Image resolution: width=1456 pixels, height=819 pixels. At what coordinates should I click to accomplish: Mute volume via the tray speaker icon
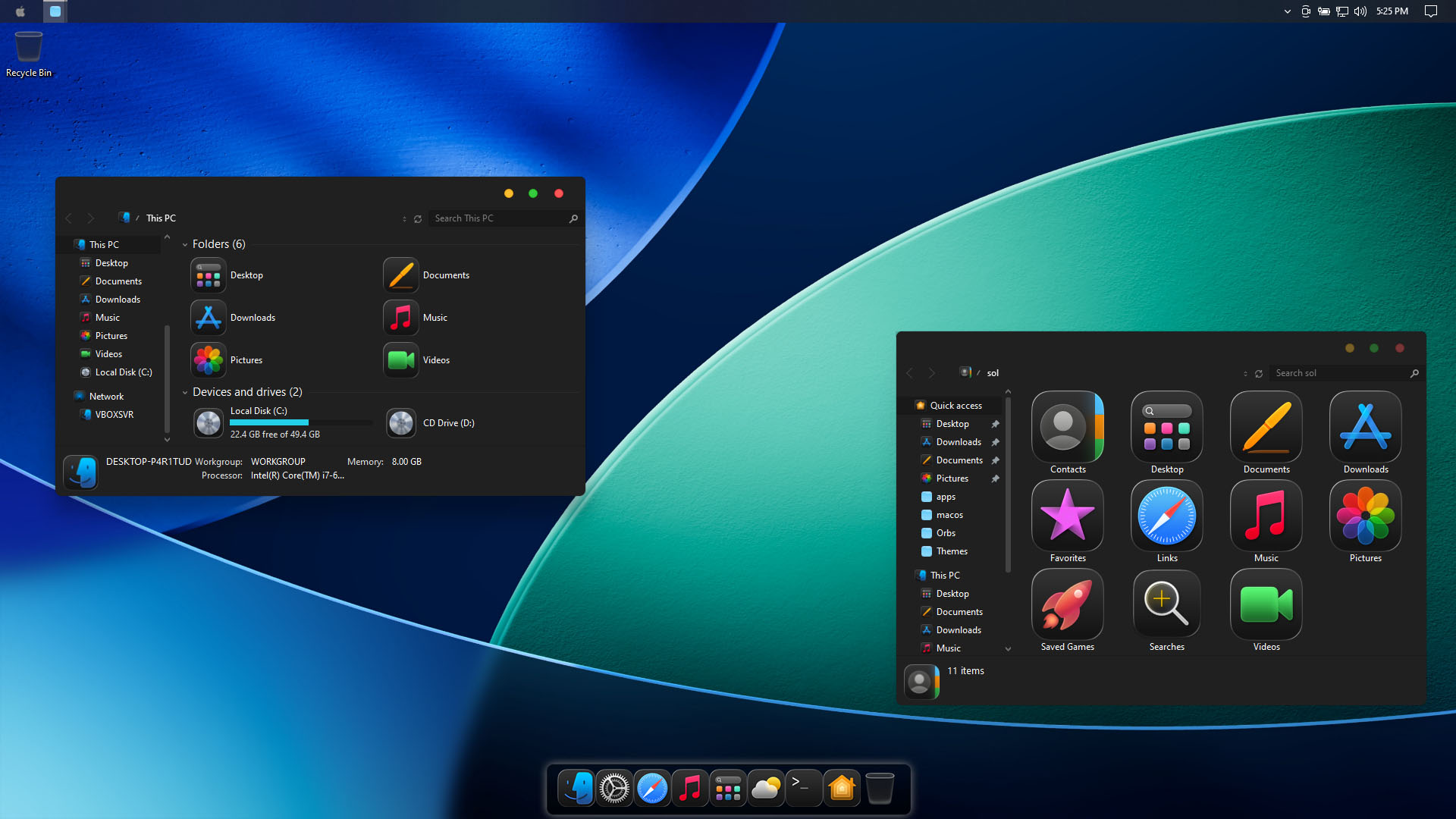pyautogui.click(x=1360, y=11)
